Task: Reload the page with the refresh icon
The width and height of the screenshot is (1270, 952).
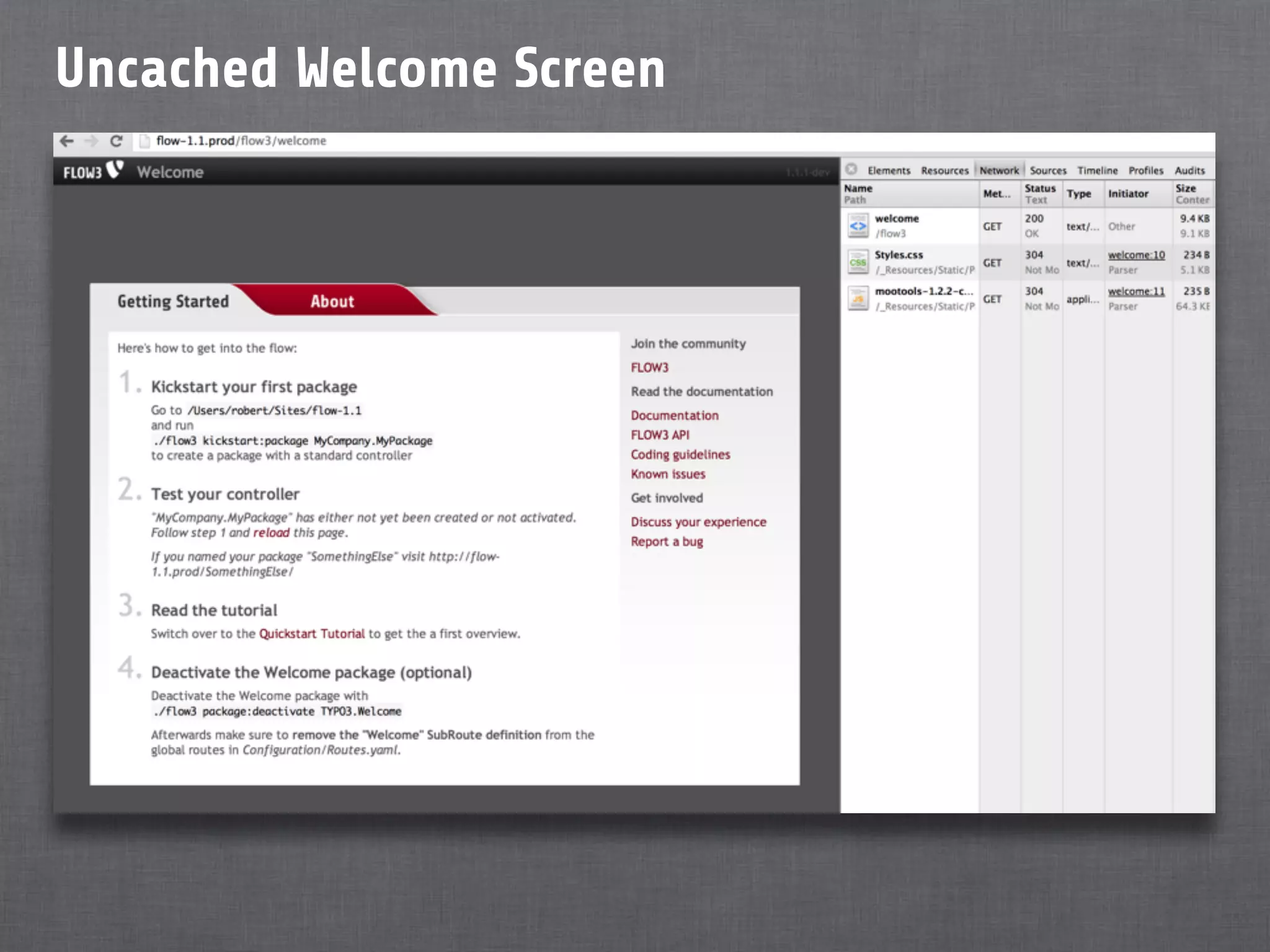Action: (x=116, y=141)
